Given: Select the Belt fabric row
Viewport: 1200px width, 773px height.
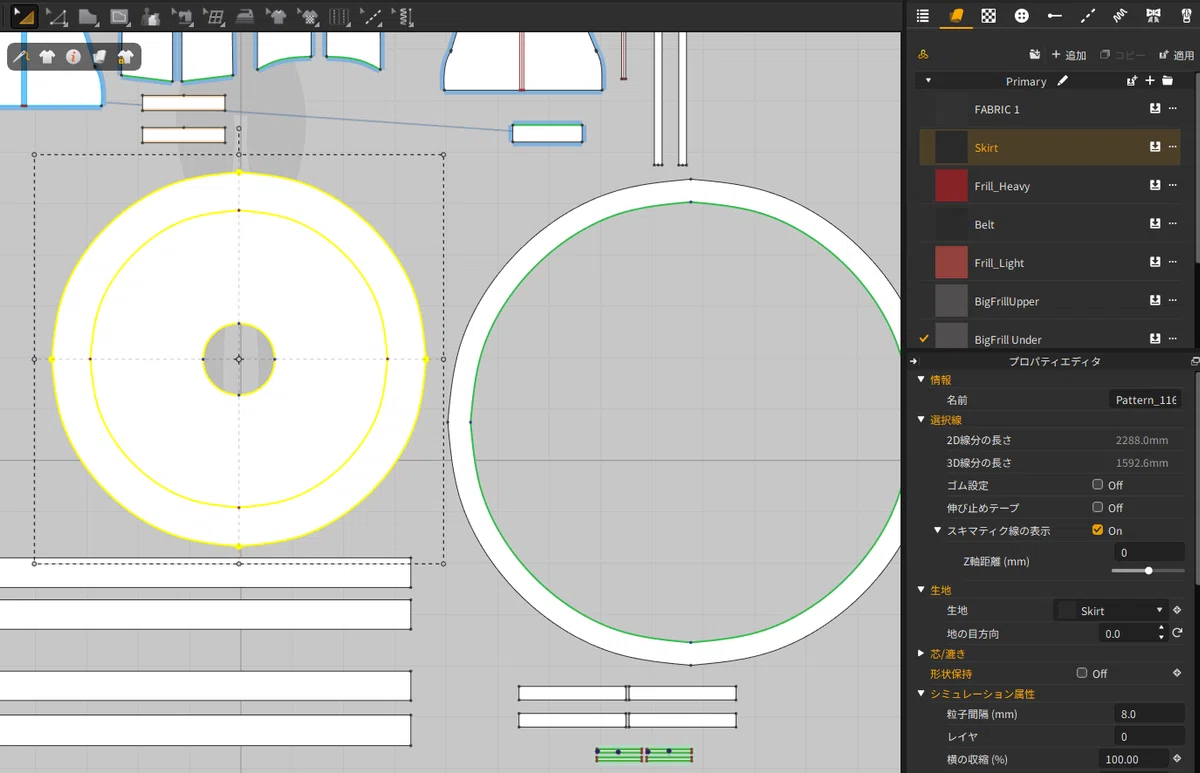Looking at the screenshot, I should pyautogui.click(x=1049, y=224).
